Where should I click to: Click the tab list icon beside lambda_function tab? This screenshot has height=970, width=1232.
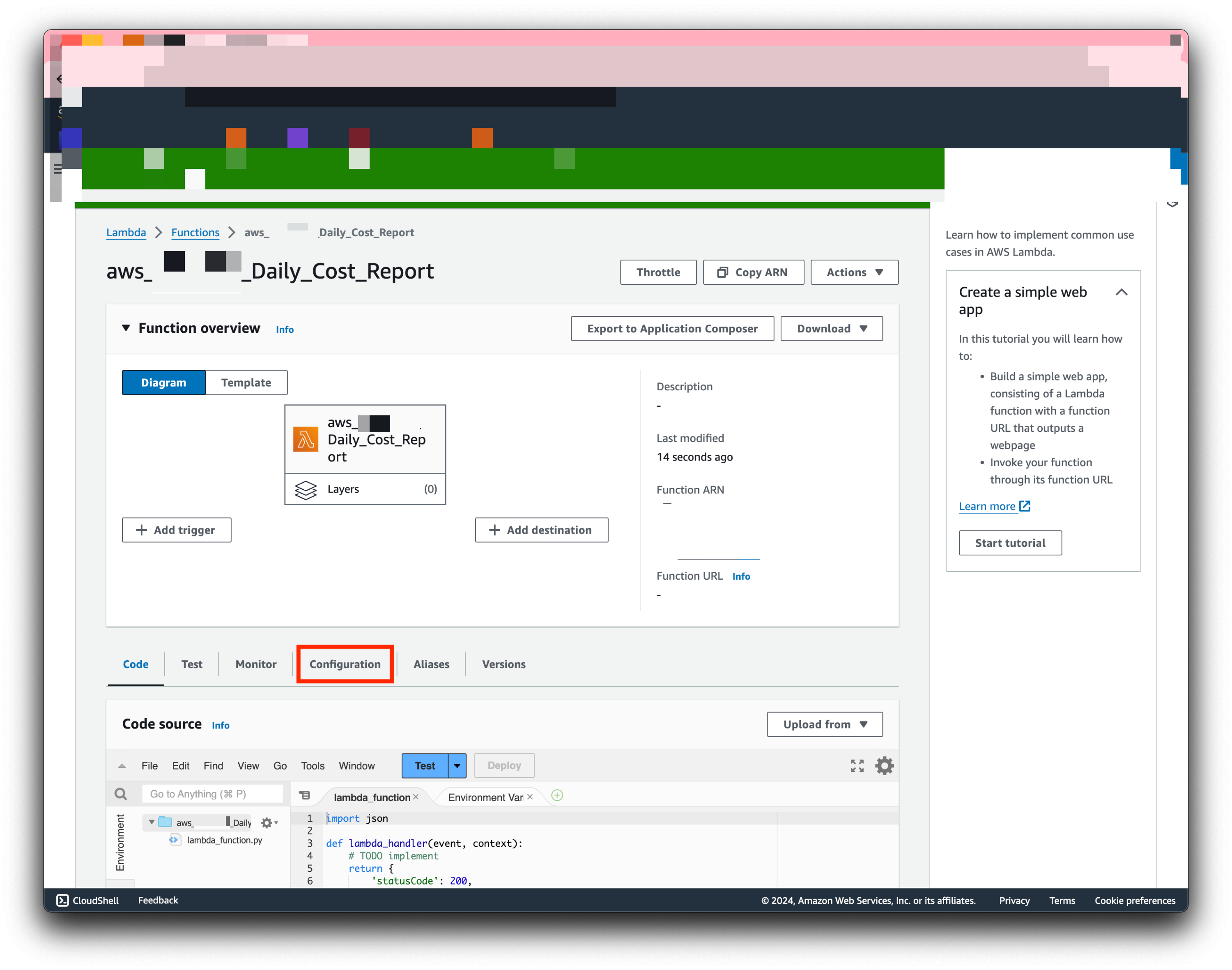pos(305,796)
